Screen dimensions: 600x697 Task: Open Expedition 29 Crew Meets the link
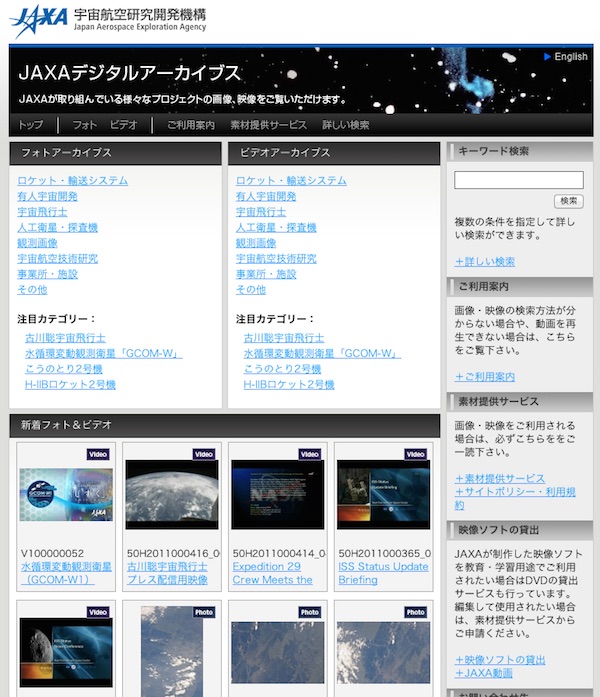[272, 573]
